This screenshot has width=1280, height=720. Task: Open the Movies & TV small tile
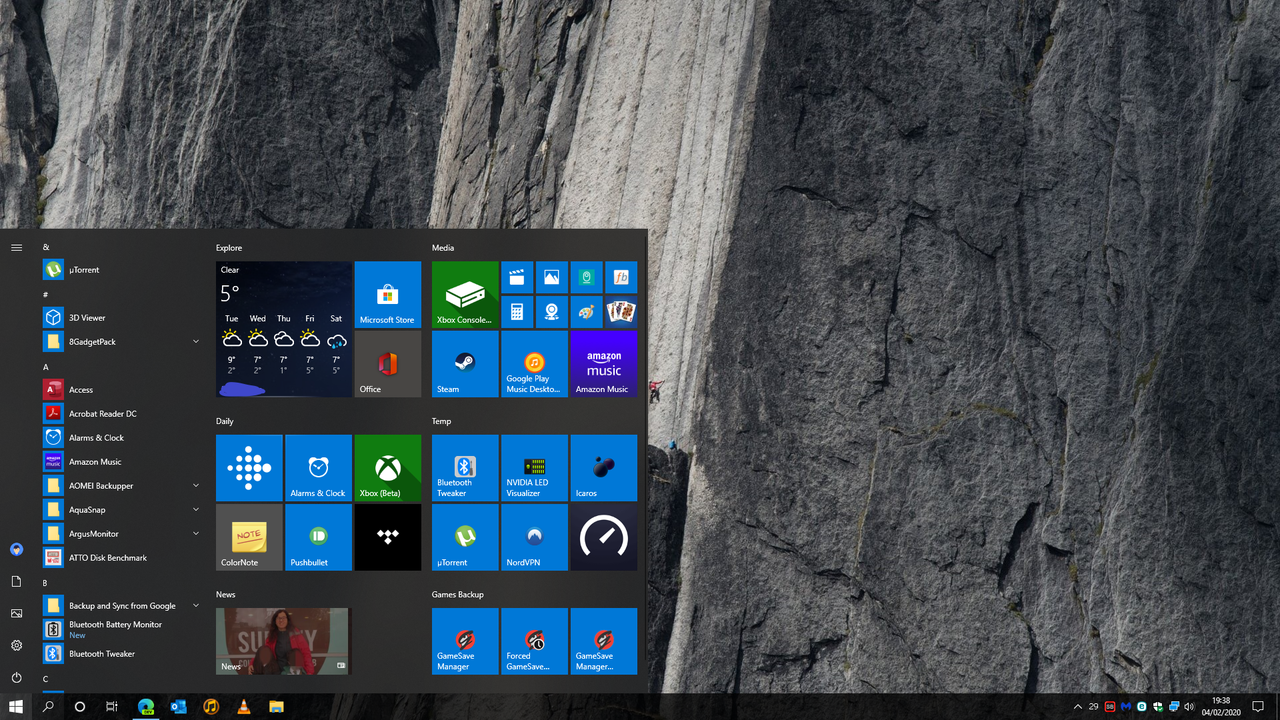coord(517,278)
